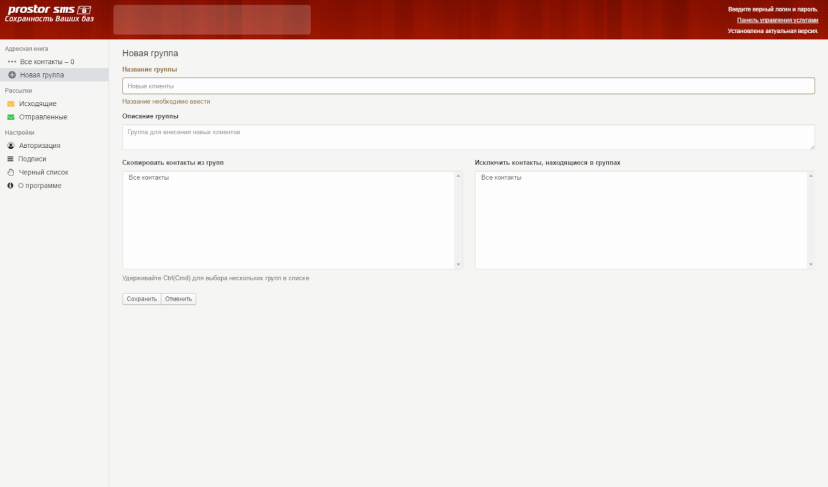Click the list icon next to Подписи

coord(10,159)
